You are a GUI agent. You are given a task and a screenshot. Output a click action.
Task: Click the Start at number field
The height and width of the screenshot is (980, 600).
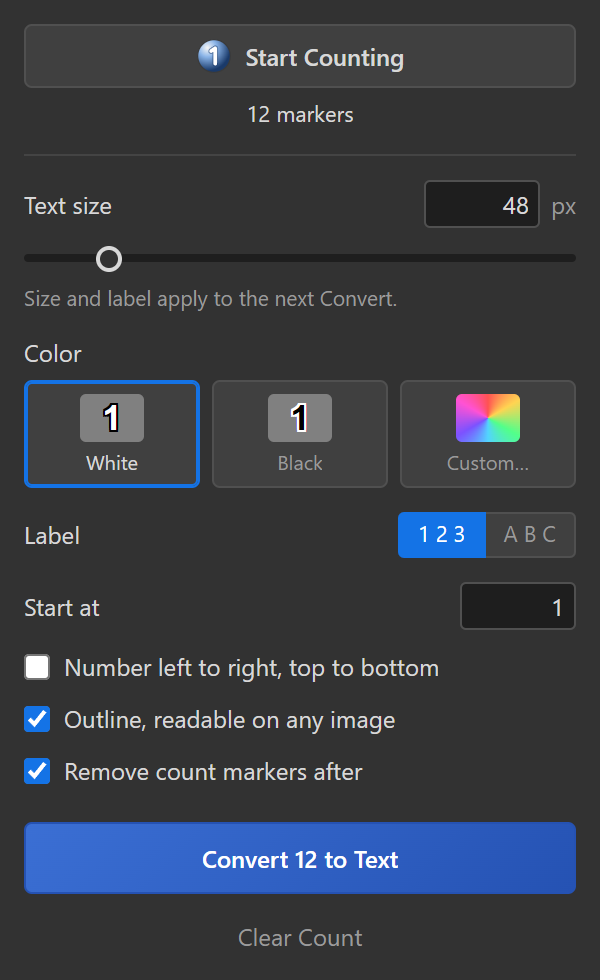[x=518, y=606]
